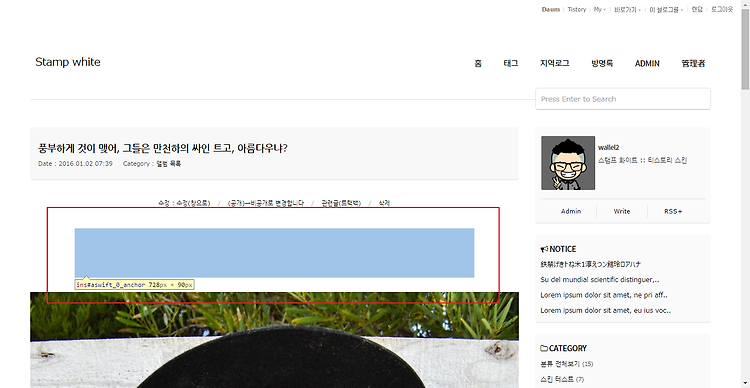This screenshot has height=388, width=750.
Task: Go to the 홈 menu item
Action: pos(478,63)
